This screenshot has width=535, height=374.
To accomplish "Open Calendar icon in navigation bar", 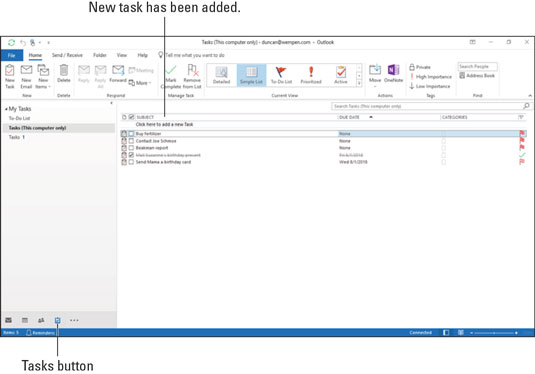I will click(x=25, y=320).
